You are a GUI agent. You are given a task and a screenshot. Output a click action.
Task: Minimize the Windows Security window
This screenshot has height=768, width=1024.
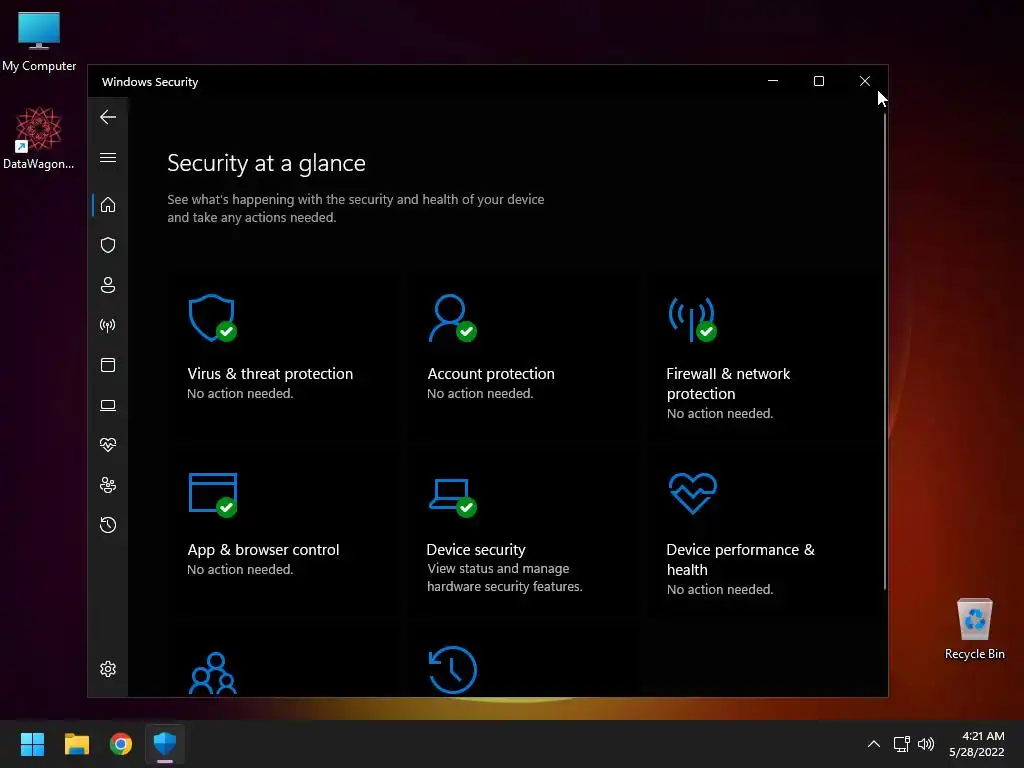pyautogui.click(x=773, y=81)
